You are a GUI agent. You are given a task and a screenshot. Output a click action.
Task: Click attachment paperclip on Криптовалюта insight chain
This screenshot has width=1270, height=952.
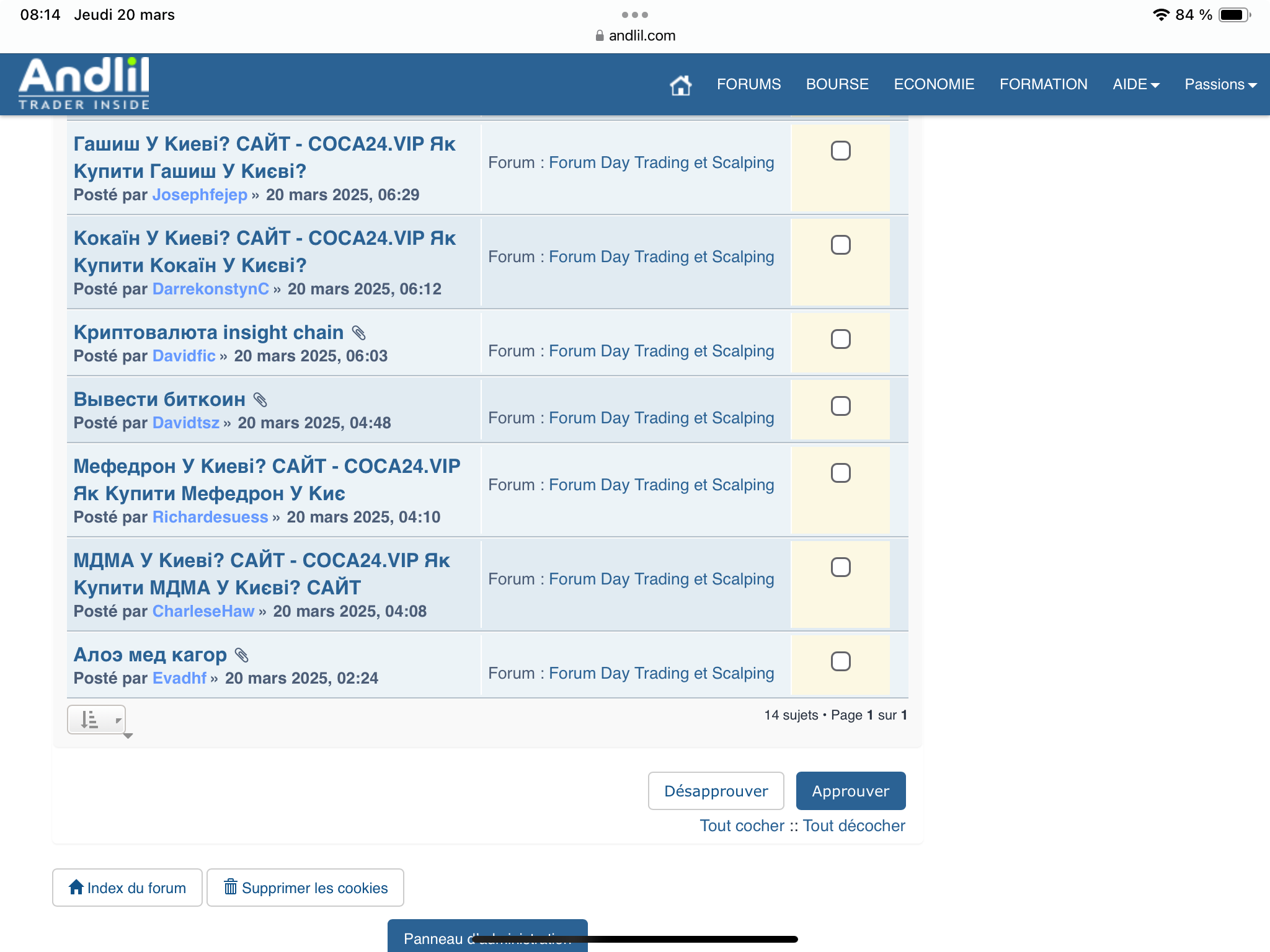pyautogui.click(x=359, y=333)
